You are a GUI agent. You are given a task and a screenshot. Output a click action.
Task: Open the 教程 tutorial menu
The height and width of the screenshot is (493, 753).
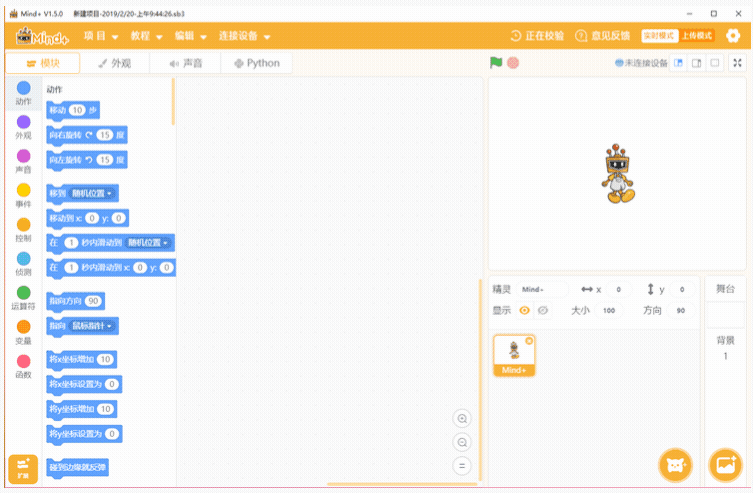[x=146, y=36]
